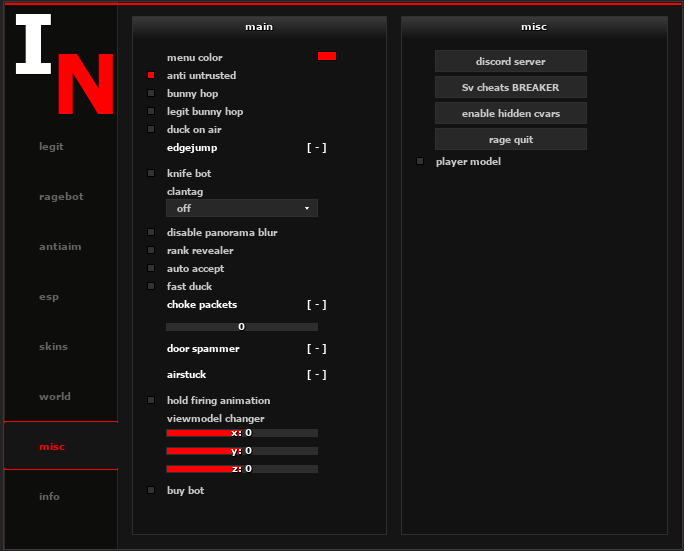
Task: Select the misc sidebar tab
Action: click(61, 446)
